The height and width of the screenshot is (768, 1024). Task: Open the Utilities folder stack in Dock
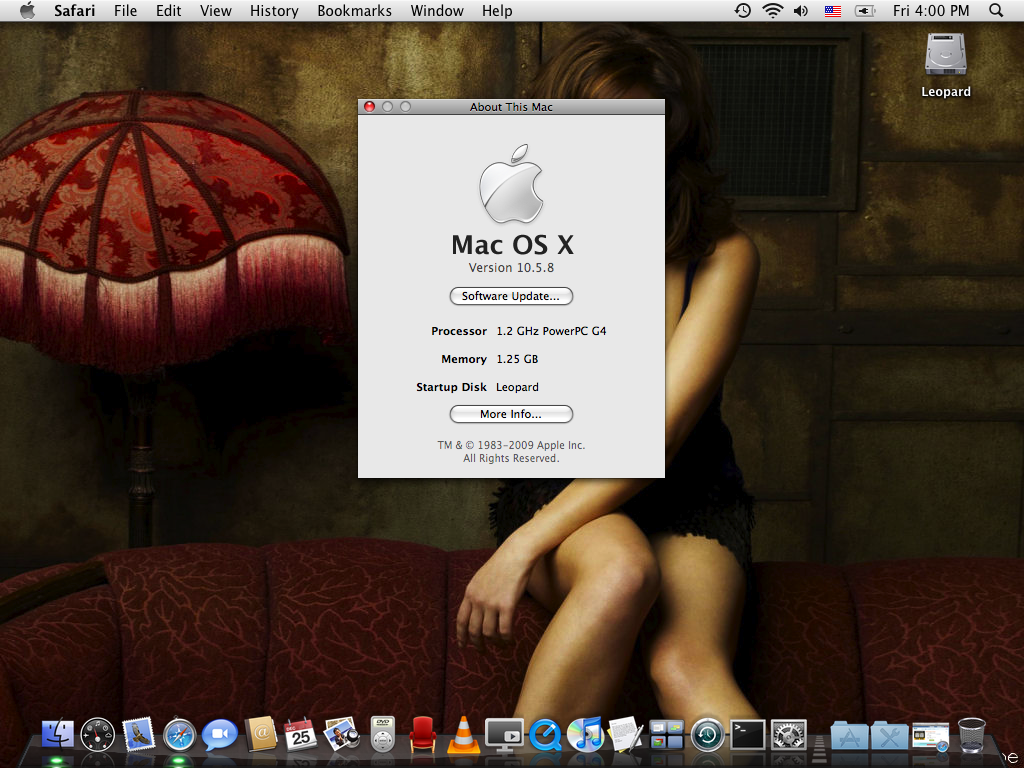pos(889,735)
